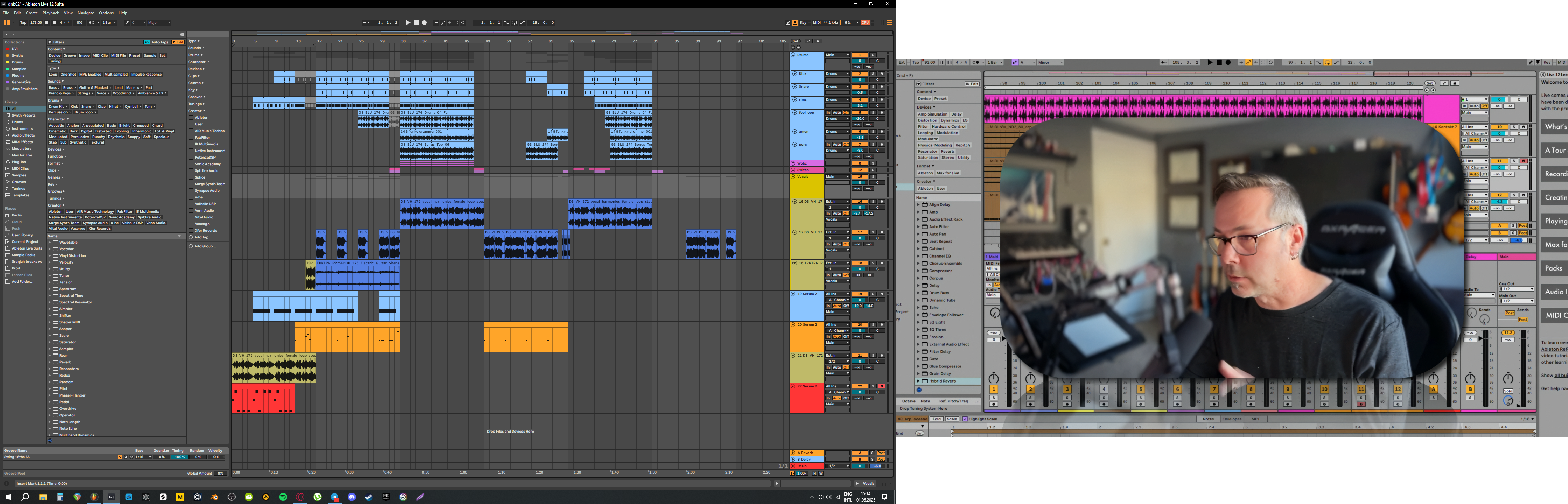Image resolution: width=1568 pixels, height=504 pixels.
Task: Toggle Draw Mode pencil in dnb02 control bar
Action: (788, 22)
